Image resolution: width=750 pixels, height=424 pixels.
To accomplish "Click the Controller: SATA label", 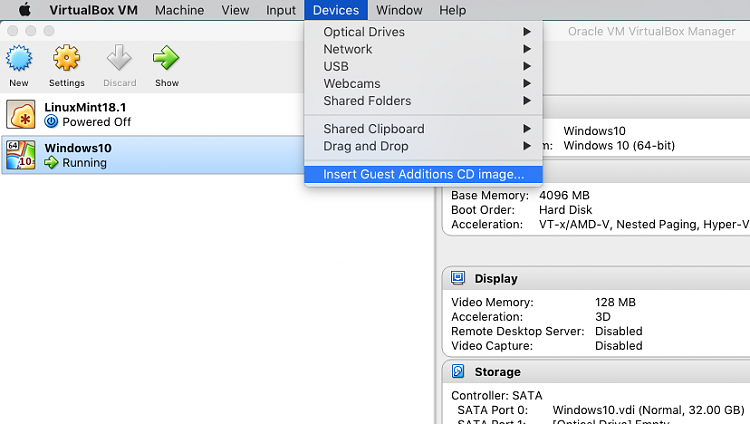I will click(496, 396).
